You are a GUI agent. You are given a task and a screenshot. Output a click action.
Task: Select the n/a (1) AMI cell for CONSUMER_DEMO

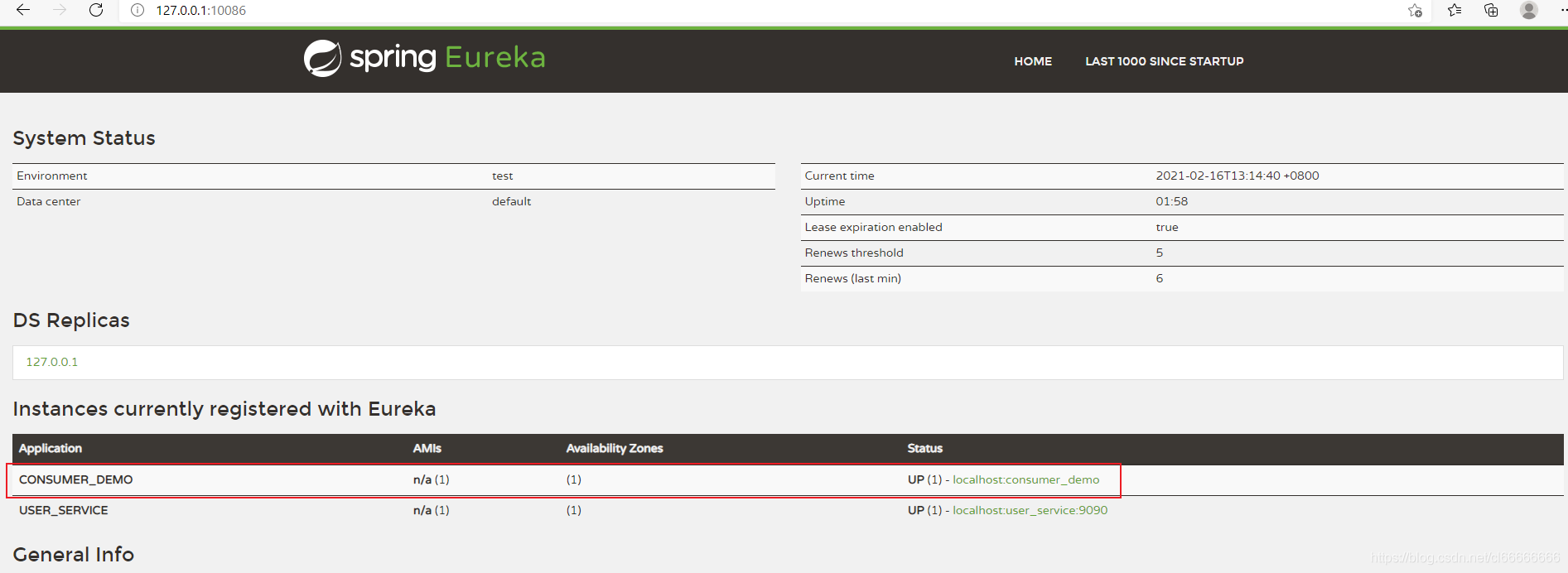pyautogui.click(x=432, y=479)
